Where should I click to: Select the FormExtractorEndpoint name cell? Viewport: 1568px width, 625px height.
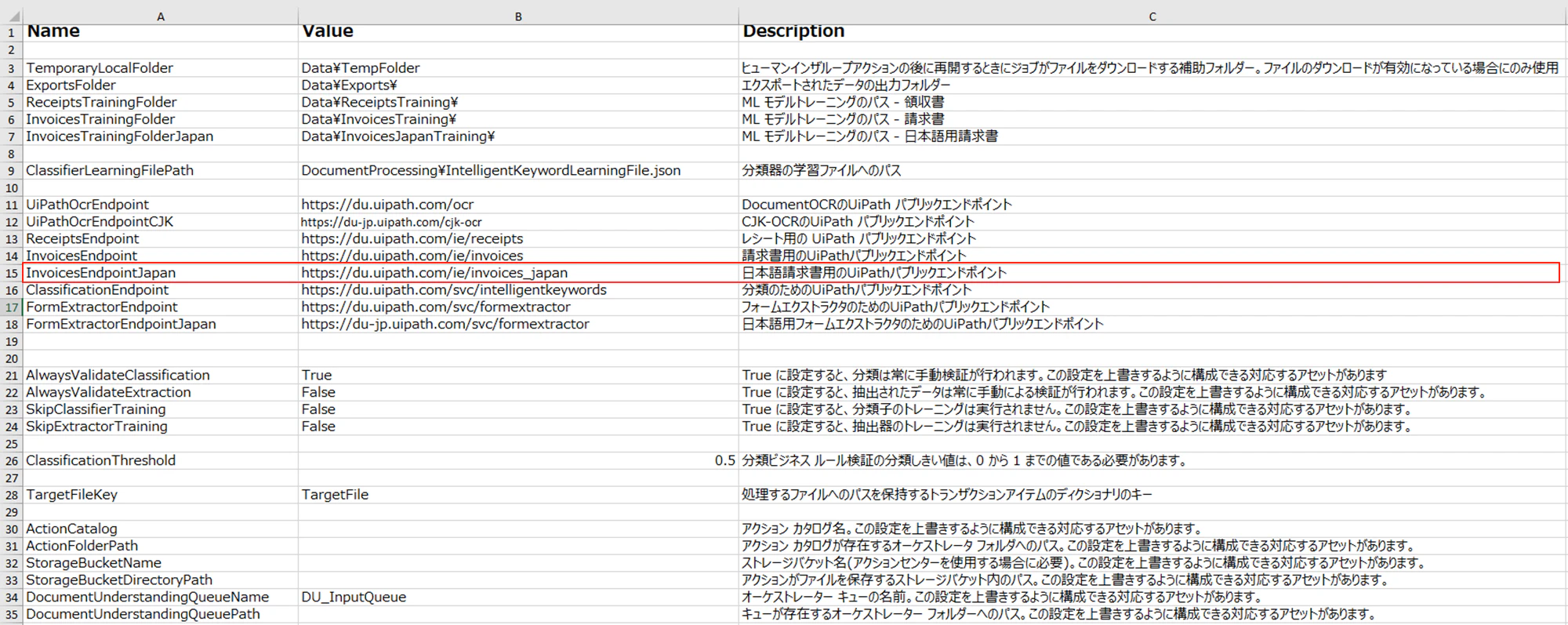click(161, 307)
